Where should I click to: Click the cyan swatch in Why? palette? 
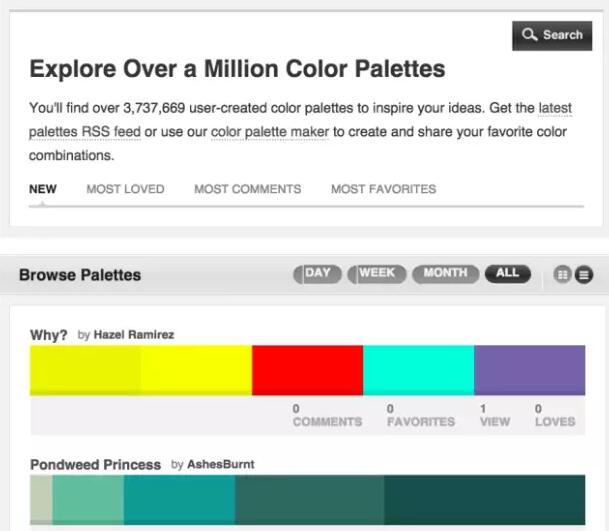click(x=418, y=370)
